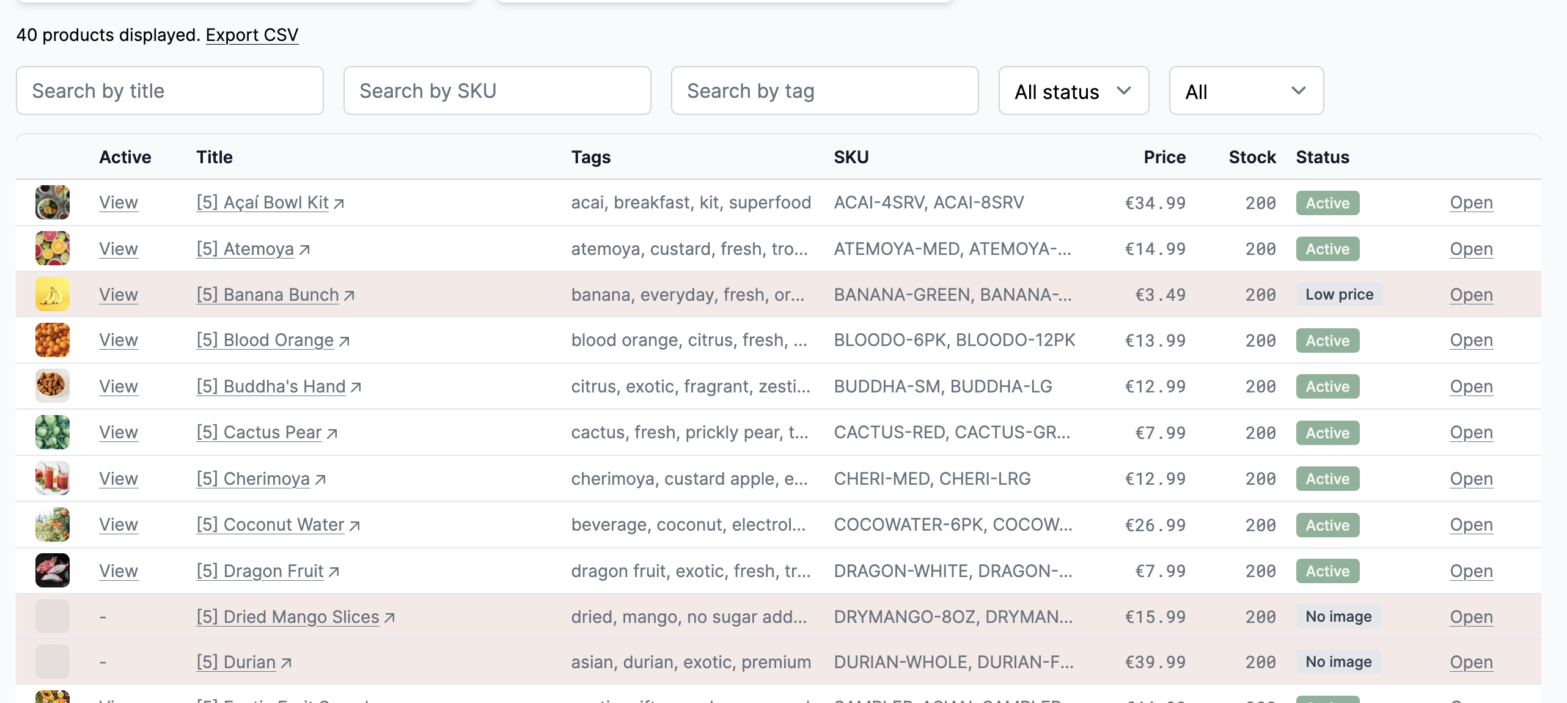
Task: Click Open in the Buddha's Hand row
Action: [x=1471, y=387]
